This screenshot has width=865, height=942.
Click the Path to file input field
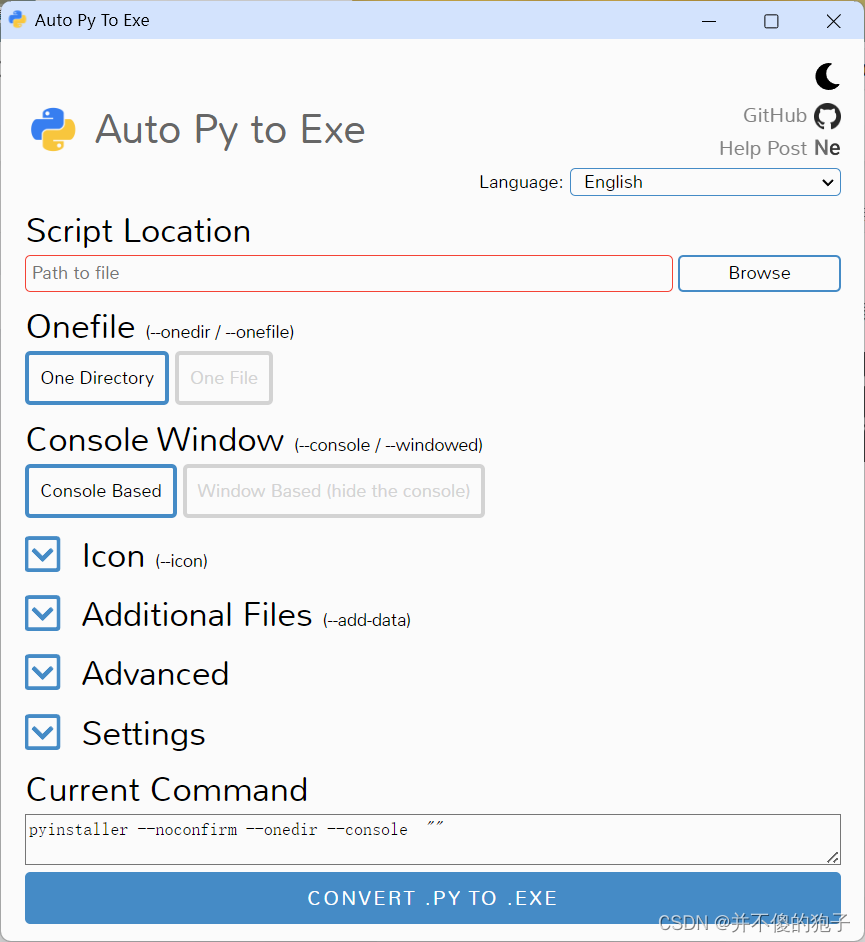(348, 273)
